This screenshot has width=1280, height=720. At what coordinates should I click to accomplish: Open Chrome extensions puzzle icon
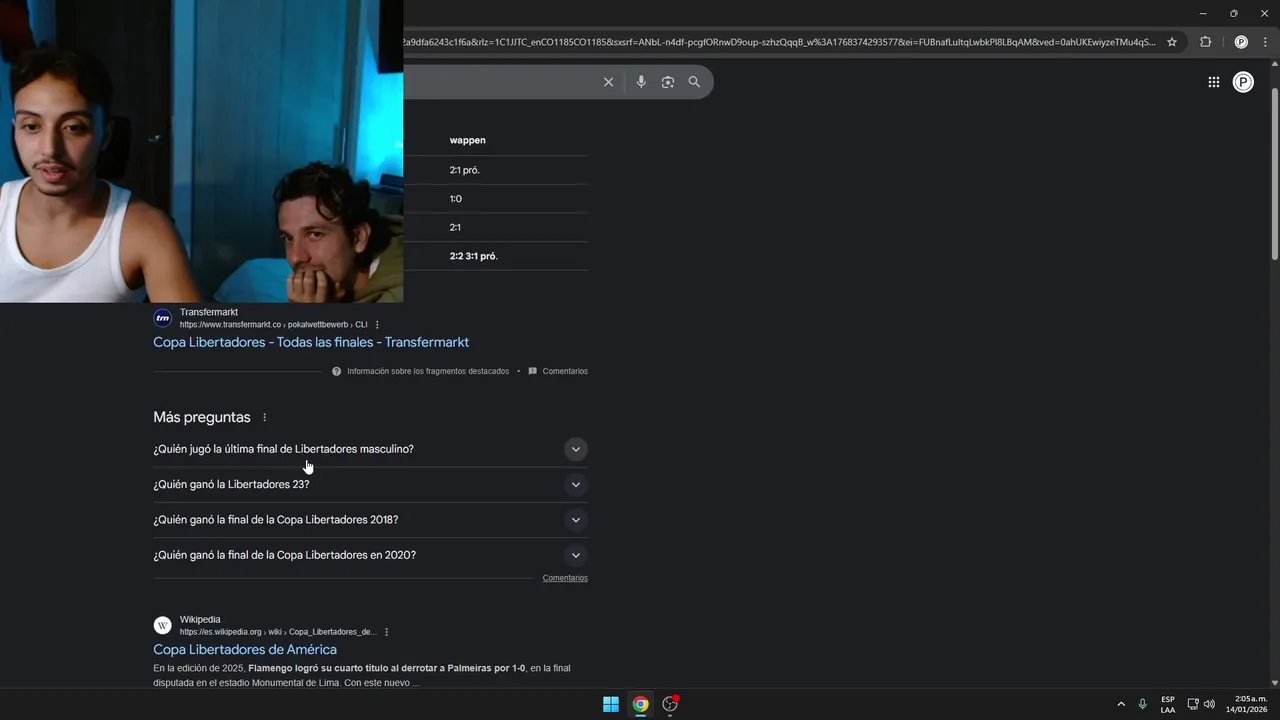click(x=1205, y=42)
